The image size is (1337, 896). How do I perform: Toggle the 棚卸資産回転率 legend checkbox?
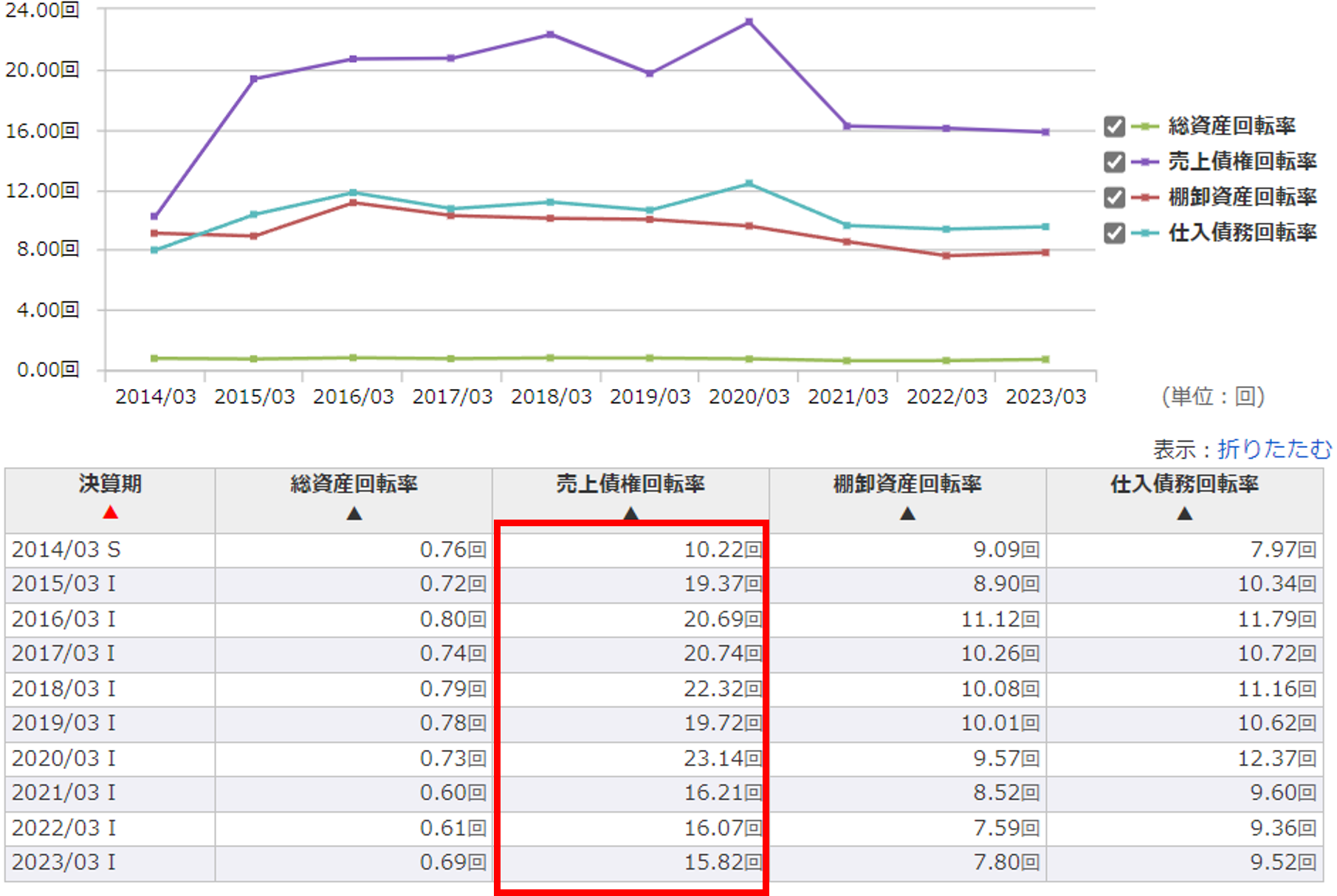[x=1114, y=197]
